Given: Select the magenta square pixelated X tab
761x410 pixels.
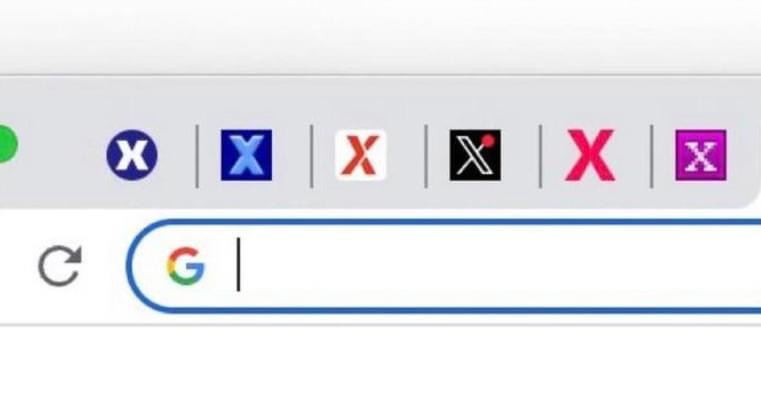Looking at the screenshot, I should [x=701, y=155].
